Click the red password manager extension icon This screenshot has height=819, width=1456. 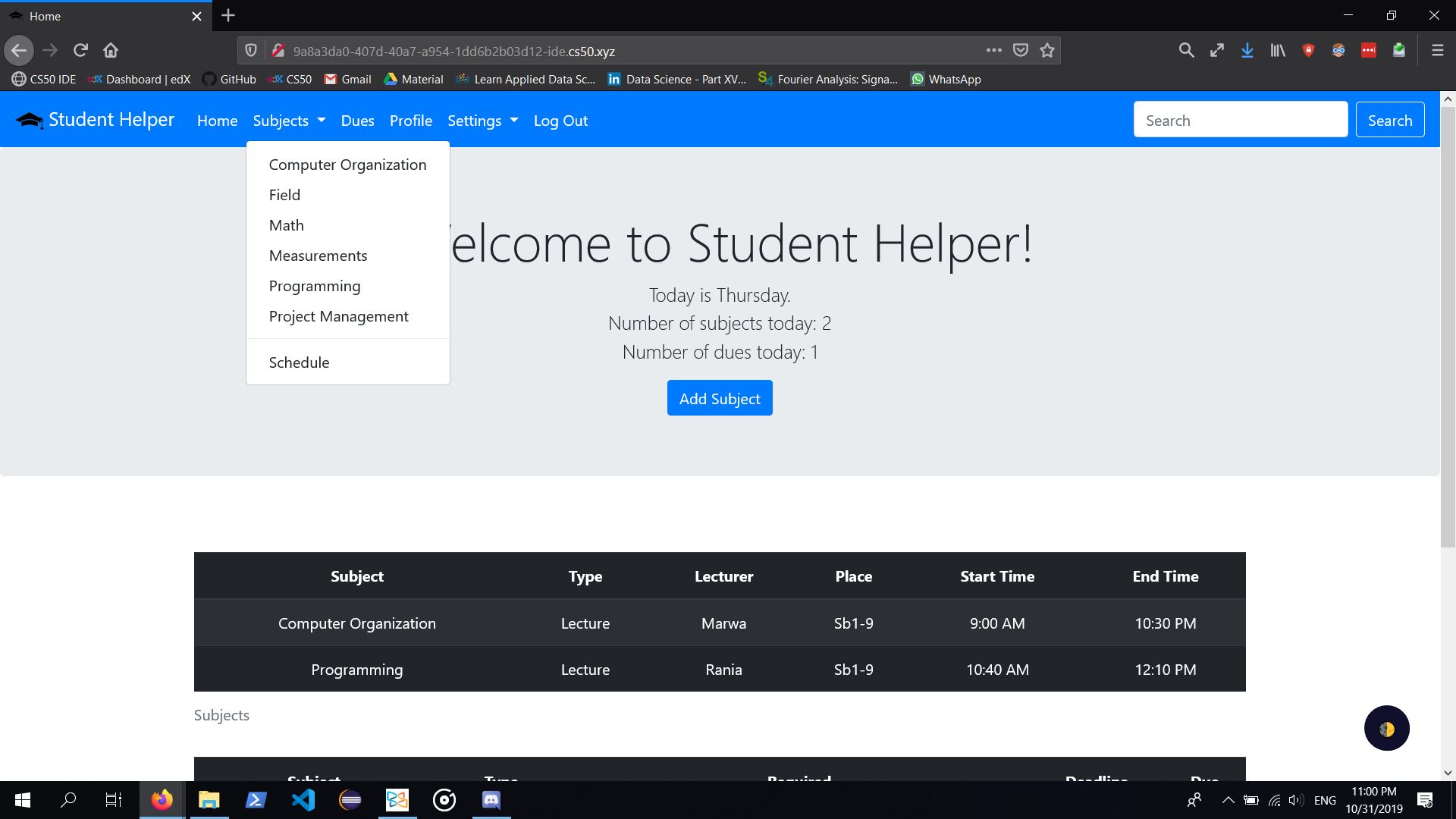coord(1369,51)
